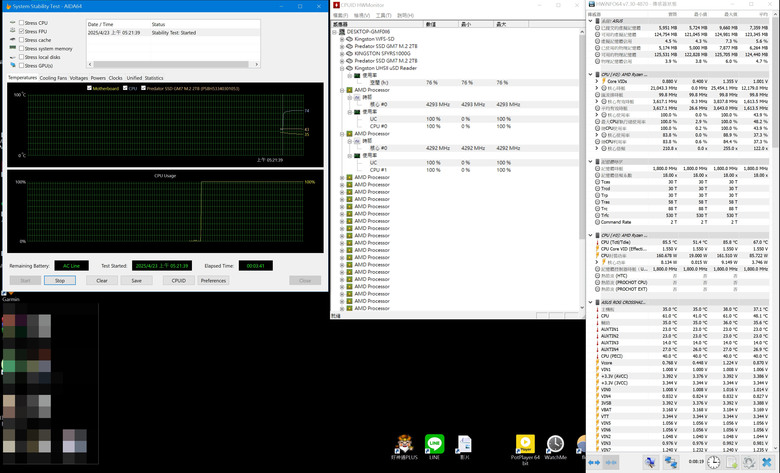780x473 pixels.
Task: Click the KINGSTON SFYRS1000G drive icon
Action: pos(350,53)
